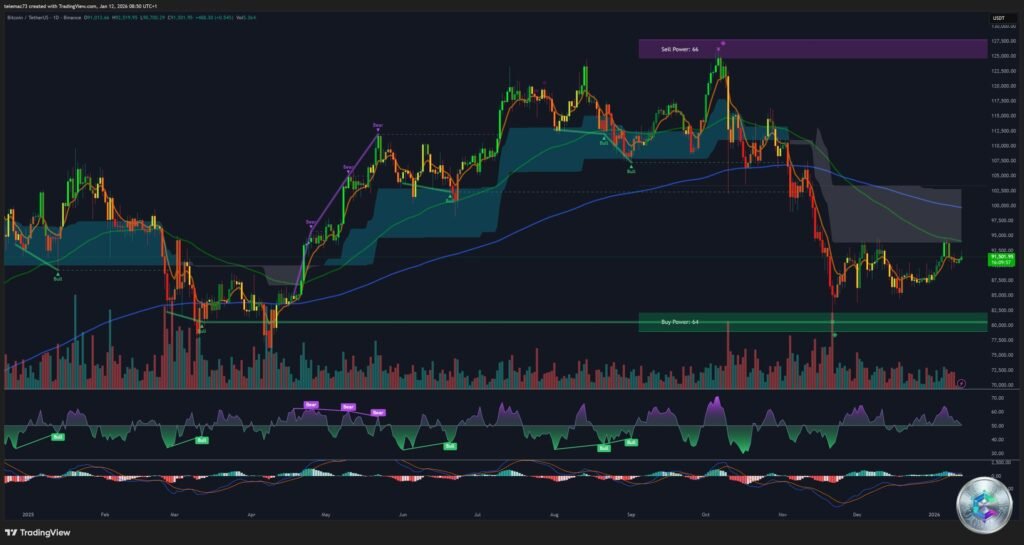The image size is (1024, 545).
Task: Select the Buy Power: 64 zone label
Action: pyautogui.click(x=680, y=322)
